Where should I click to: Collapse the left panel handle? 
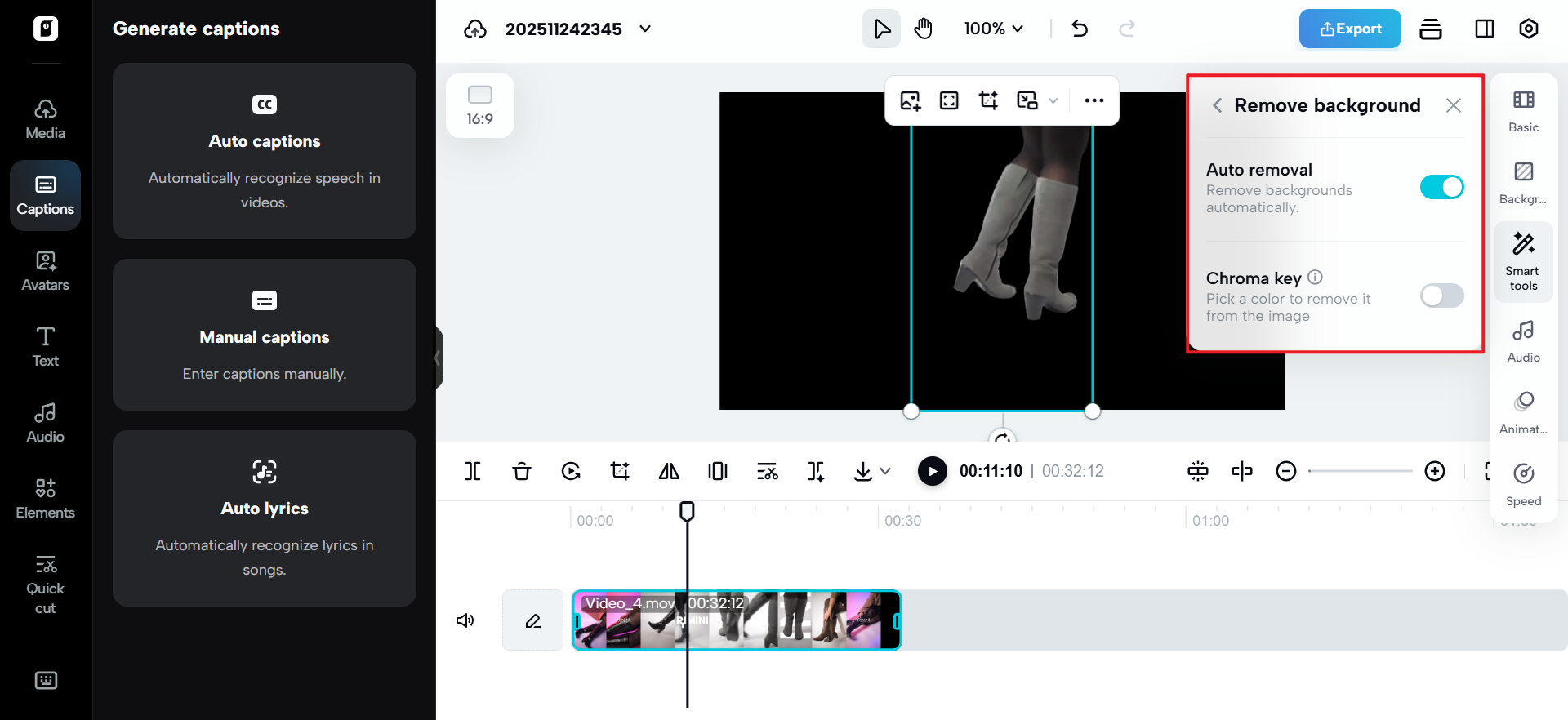(x=439, y=358)
